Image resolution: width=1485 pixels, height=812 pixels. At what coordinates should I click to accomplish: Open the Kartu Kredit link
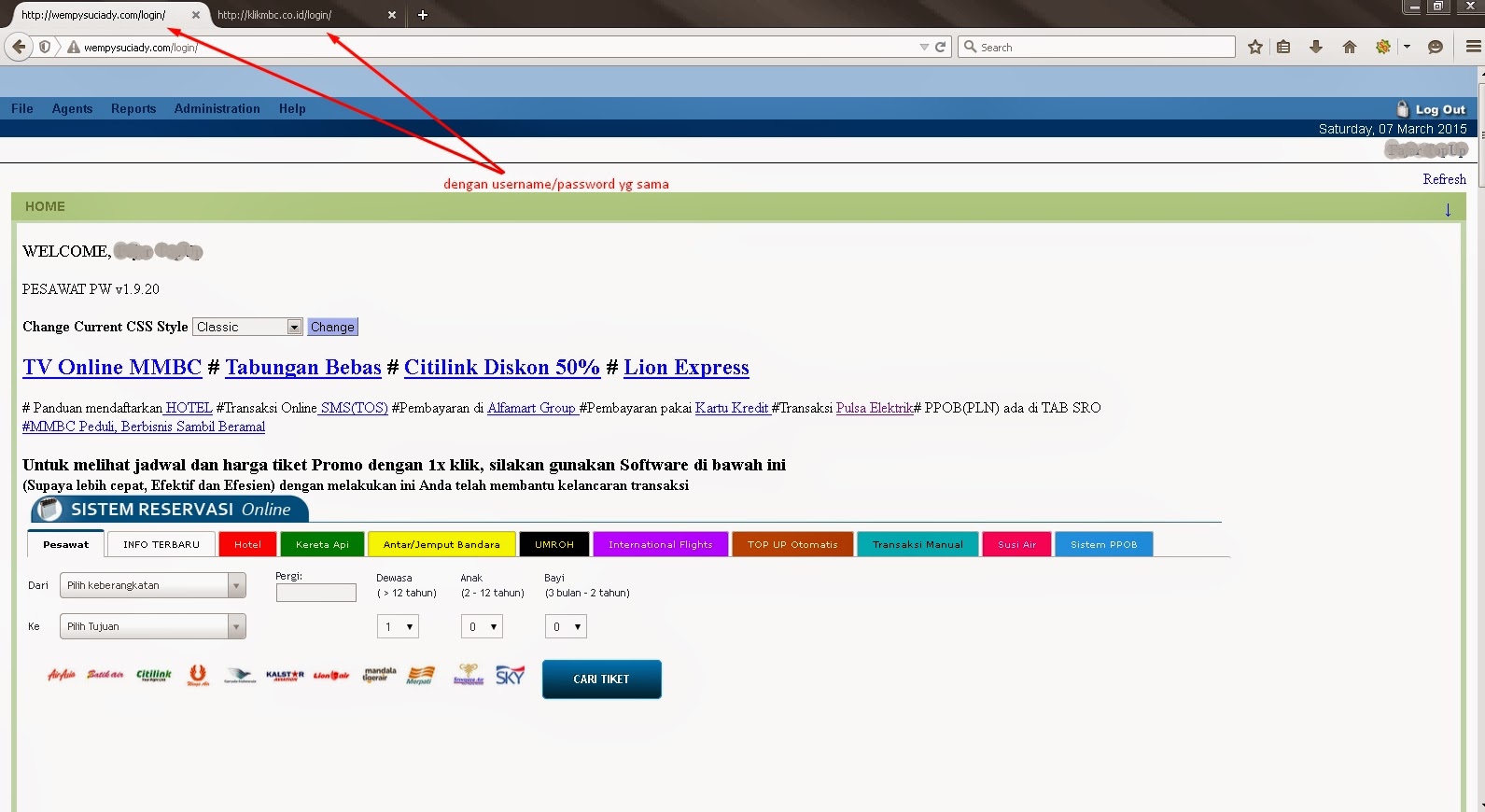732,408
